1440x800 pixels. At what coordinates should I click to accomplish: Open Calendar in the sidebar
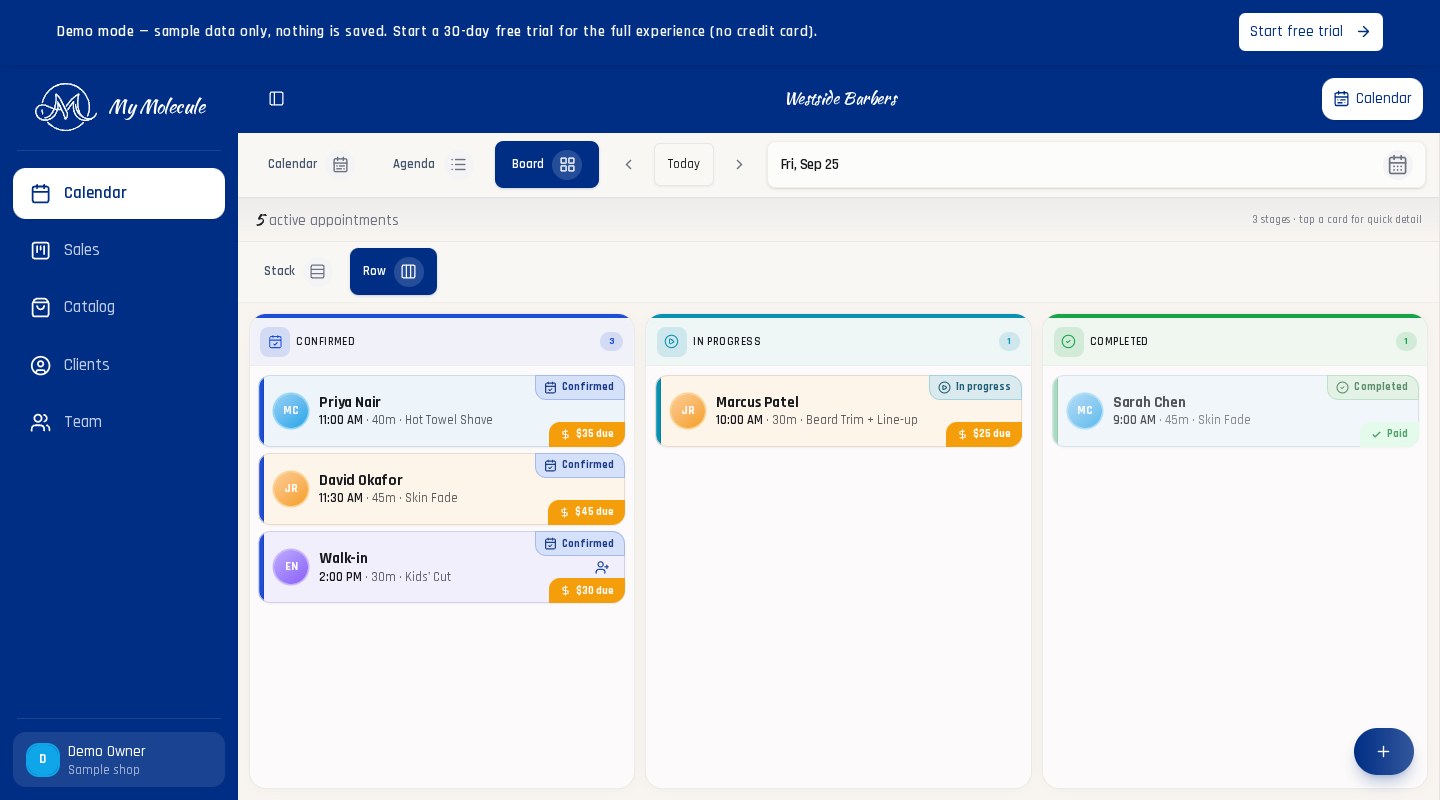pos(119,193)
